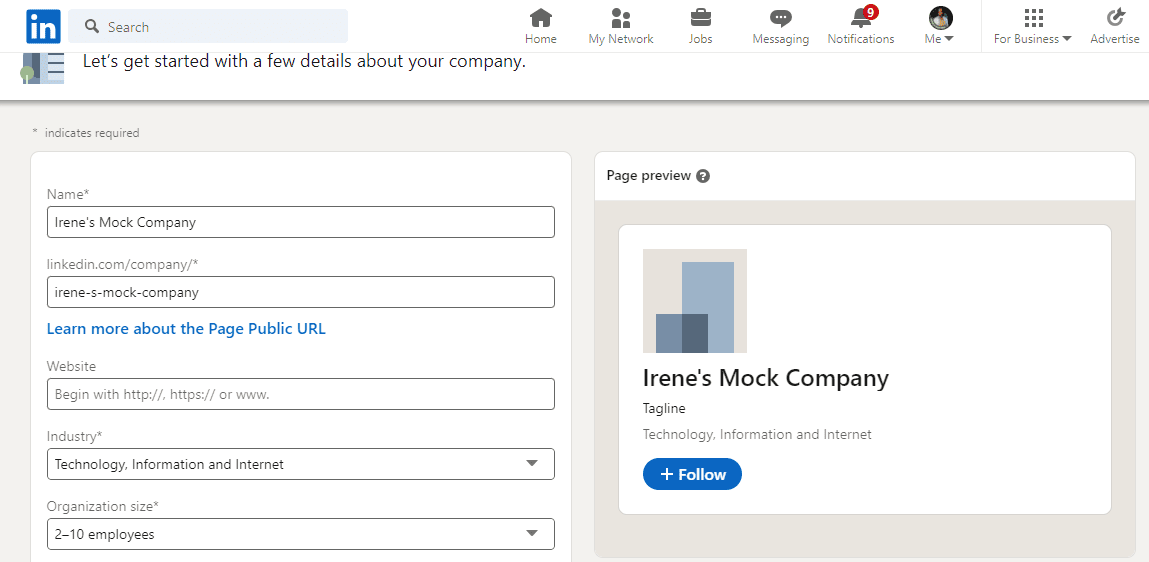Click the Search box
Viewport: 1149px width, 562px height.
pos(208,27)
